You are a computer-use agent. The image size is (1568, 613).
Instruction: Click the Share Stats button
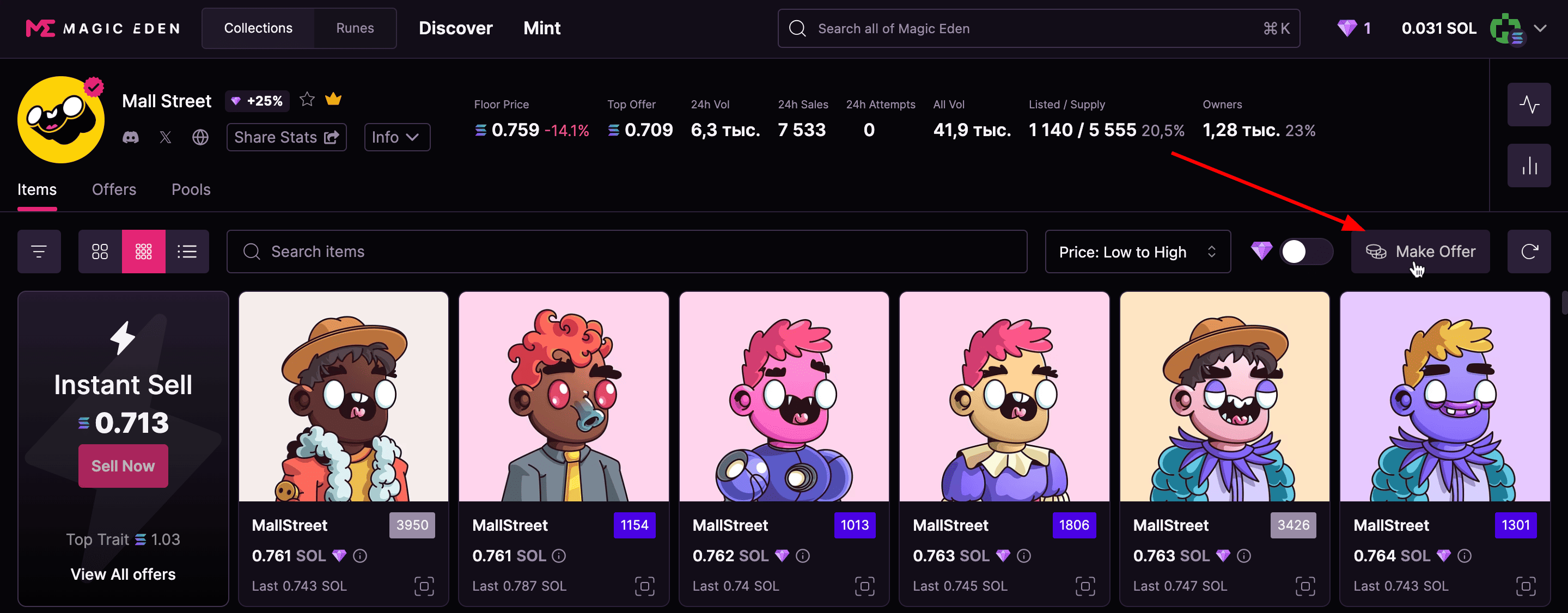pyautogui.click(x=286, y=138)
